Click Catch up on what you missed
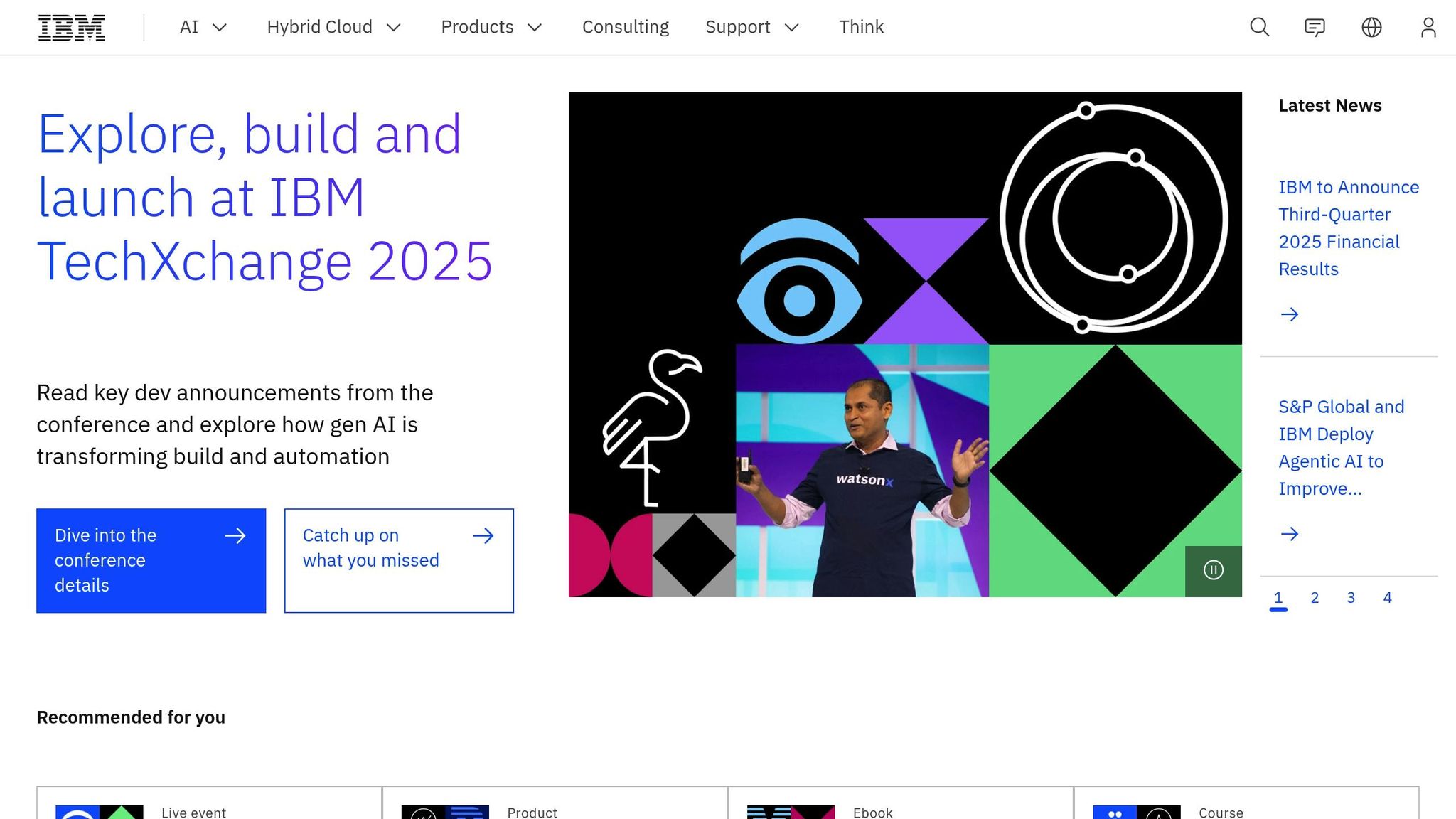The height and width of the screenshot is (819, 1456). (x=399, y=560)
